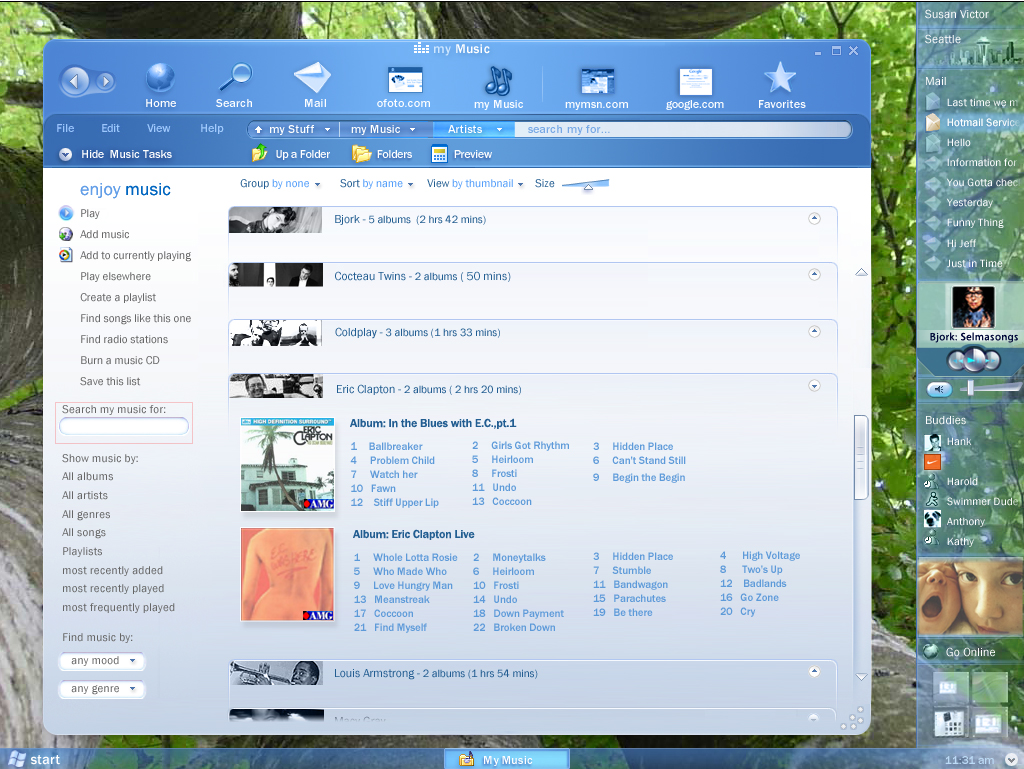The image size is (1024, 769).
Task: Click the Search my music for field
Action: point(123,426)
